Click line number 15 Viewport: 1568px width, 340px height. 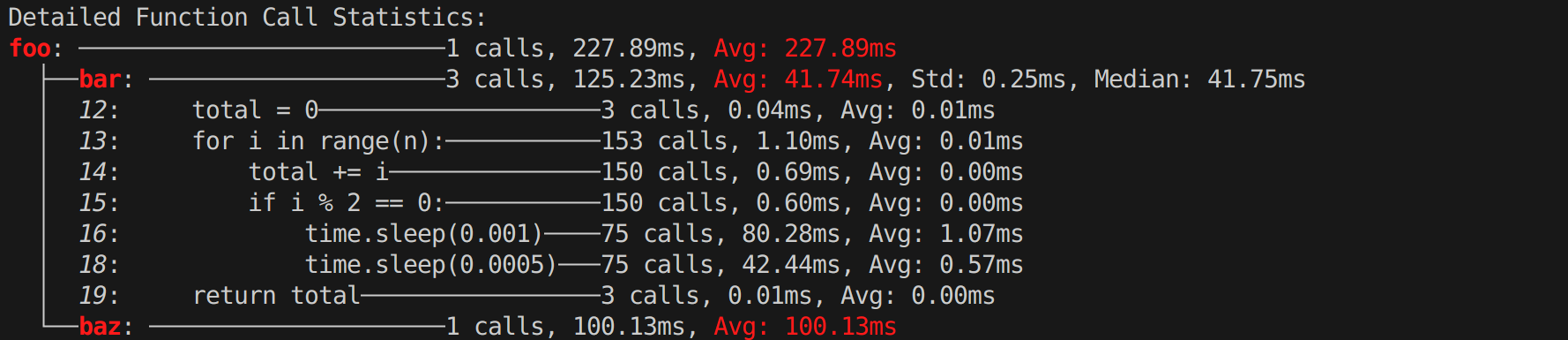click(x=93, y=203)
